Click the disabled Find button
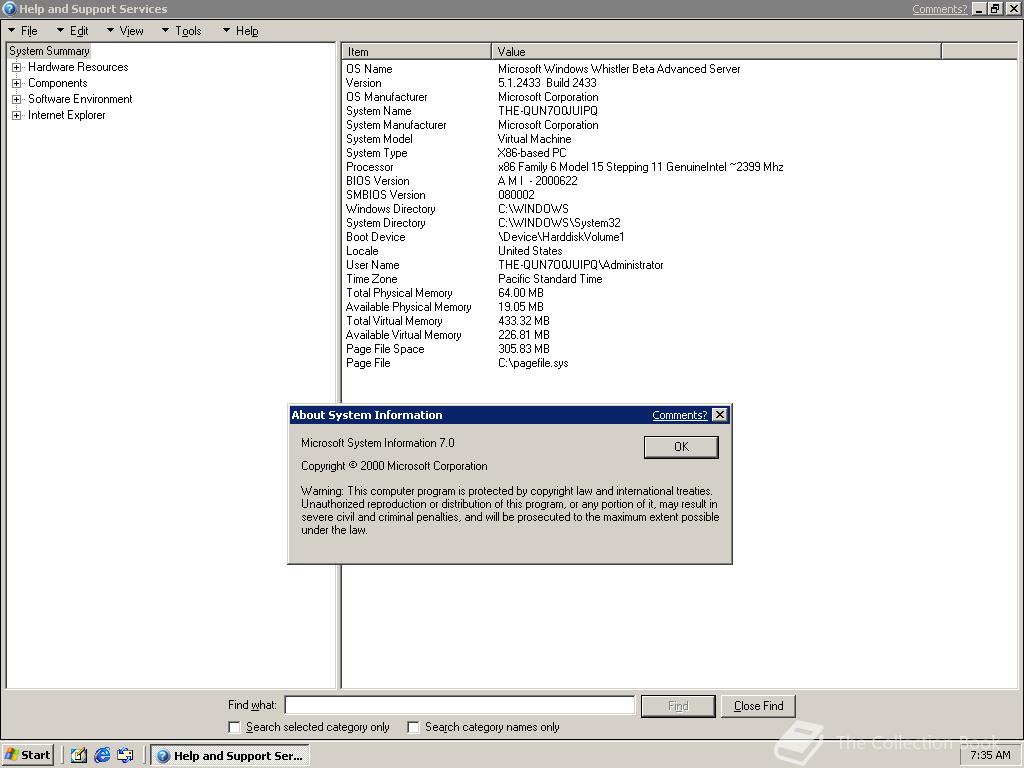Image resolution: width=1024 pixels, height=768 pixels. pyautogui.click(x=678, y=706)
